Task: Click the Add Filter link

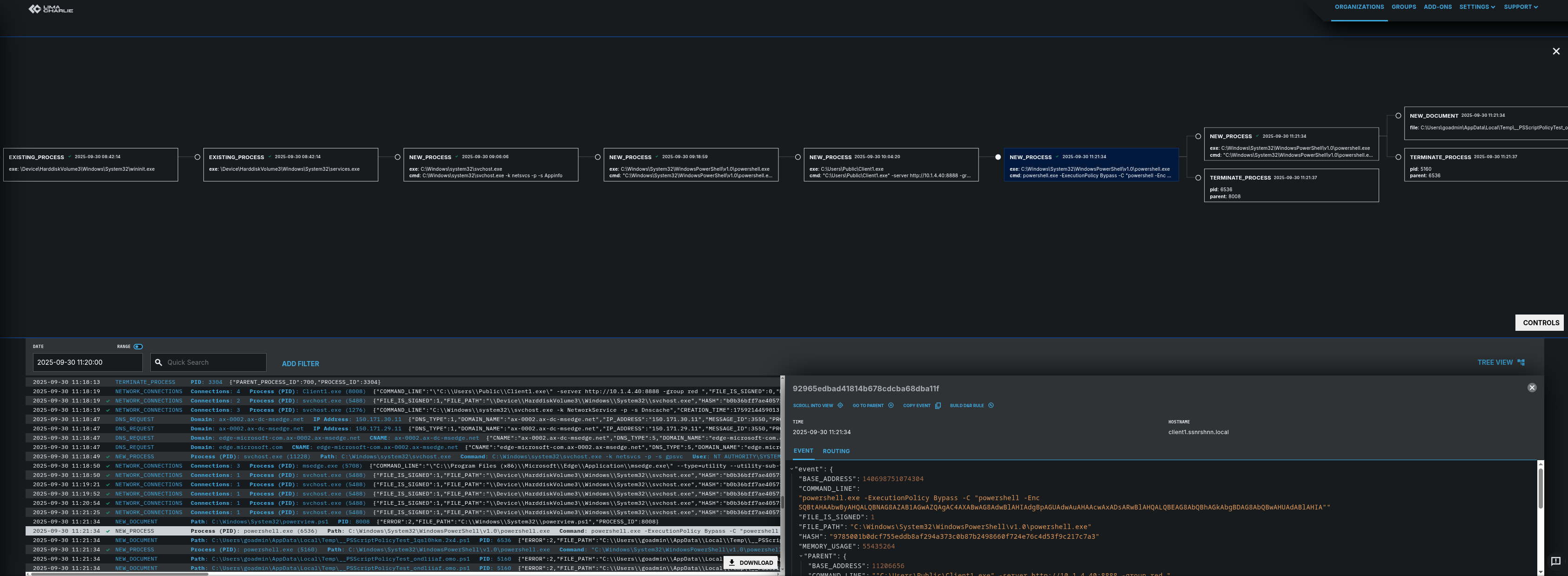Action: tap(300, 363)
